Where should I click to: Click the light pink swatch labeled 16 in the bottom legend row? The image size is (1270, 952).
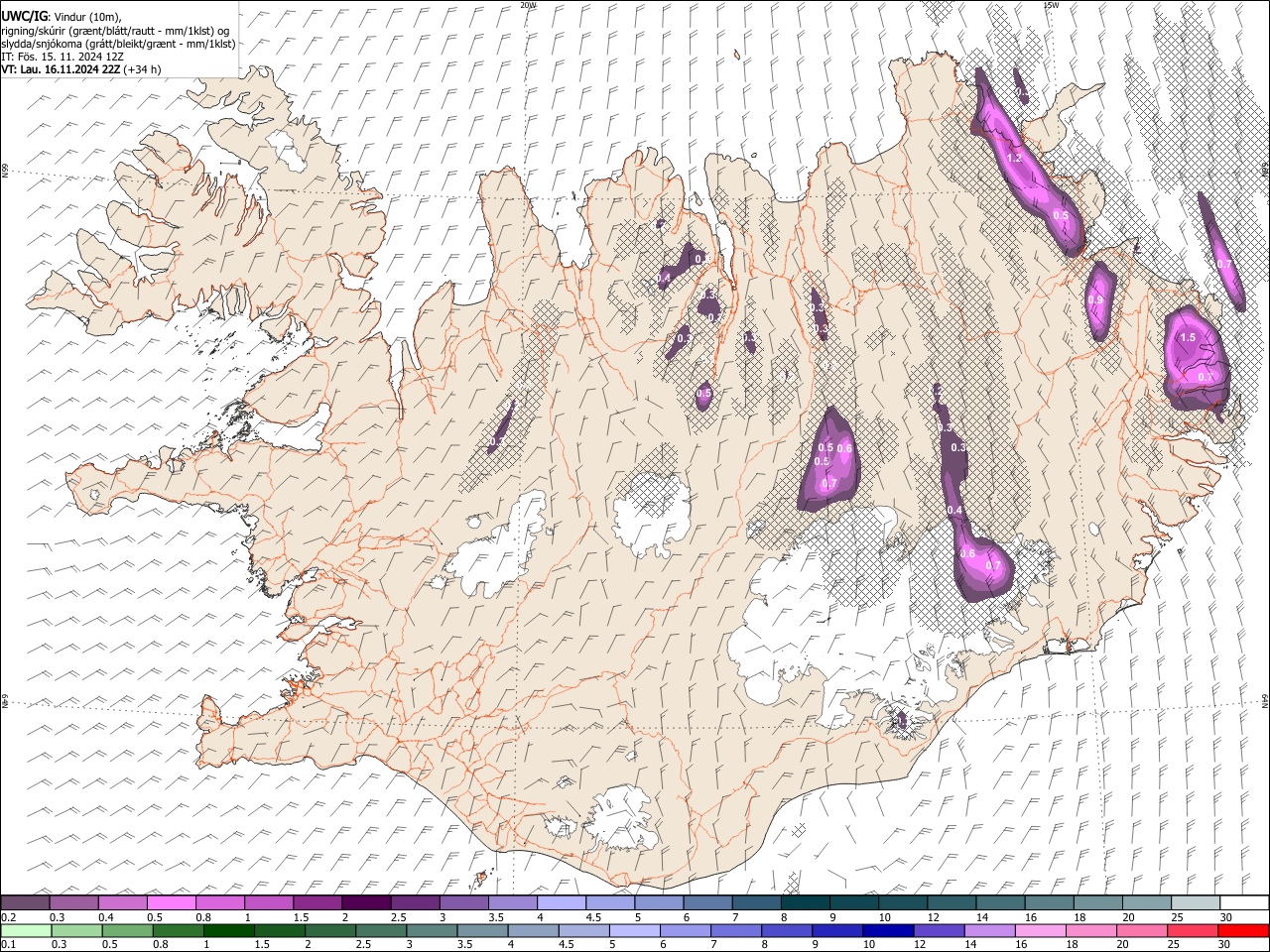click(x=1041, y=930)
